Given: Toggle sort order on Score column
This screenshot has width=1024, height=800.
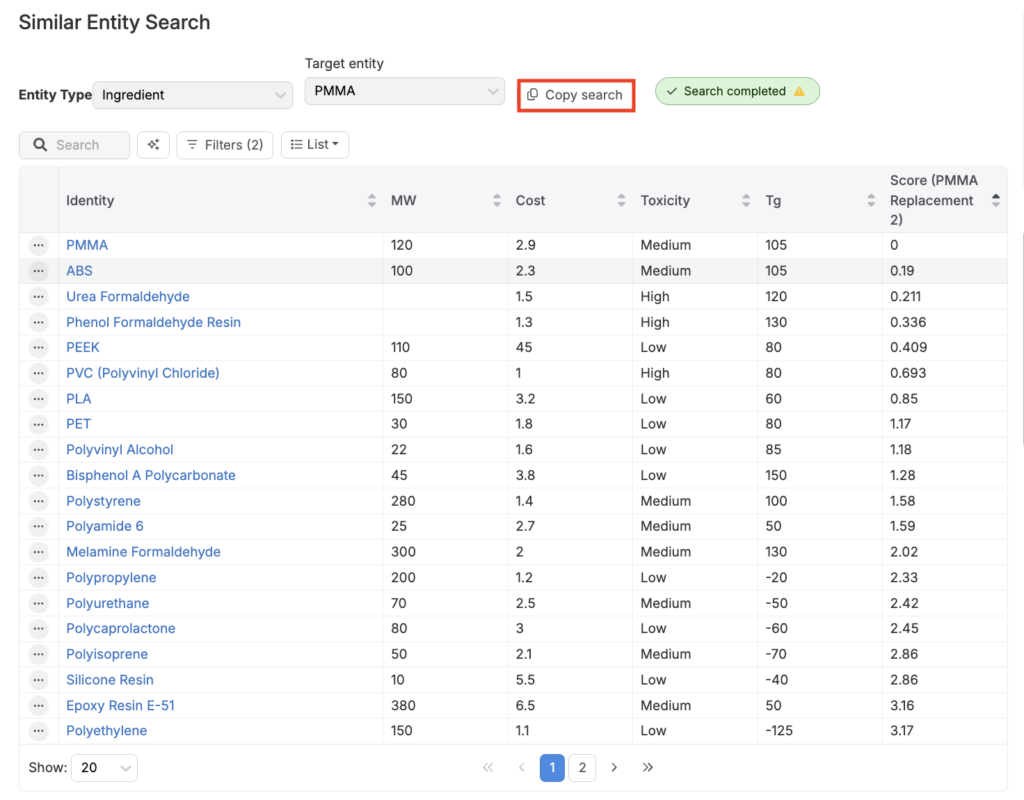Looking at the screenshot, I should click(995, 201).
